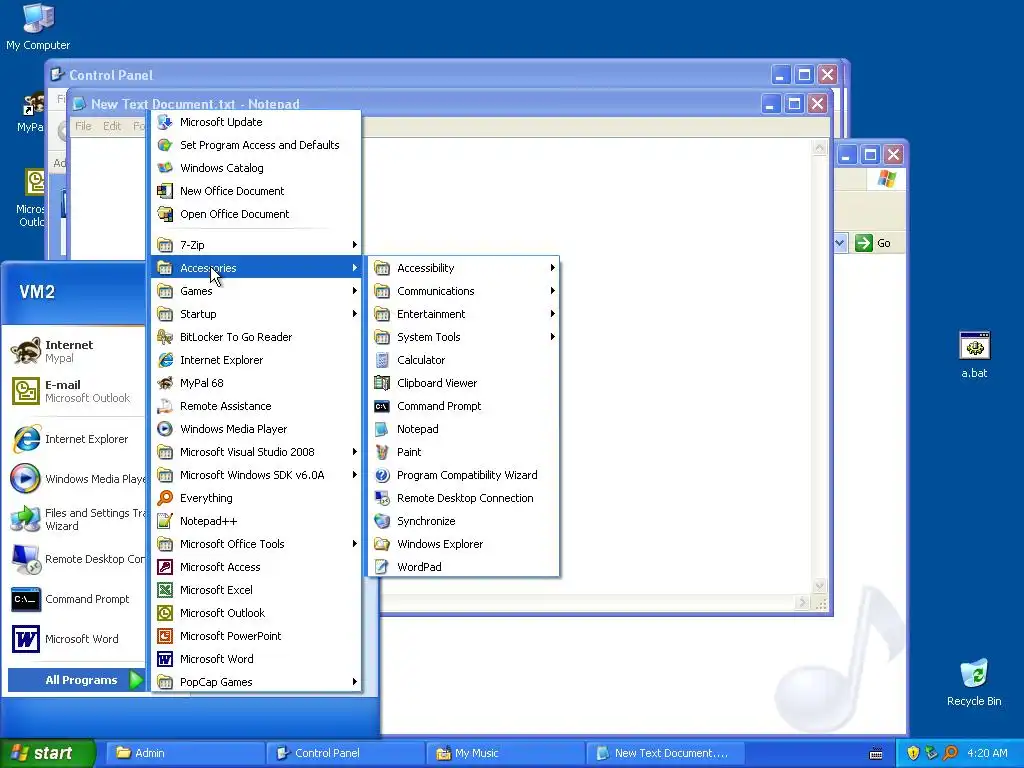Click the Go button in explorer window
The width and height of the screenshot is (1024, 768).
point(873,243)
